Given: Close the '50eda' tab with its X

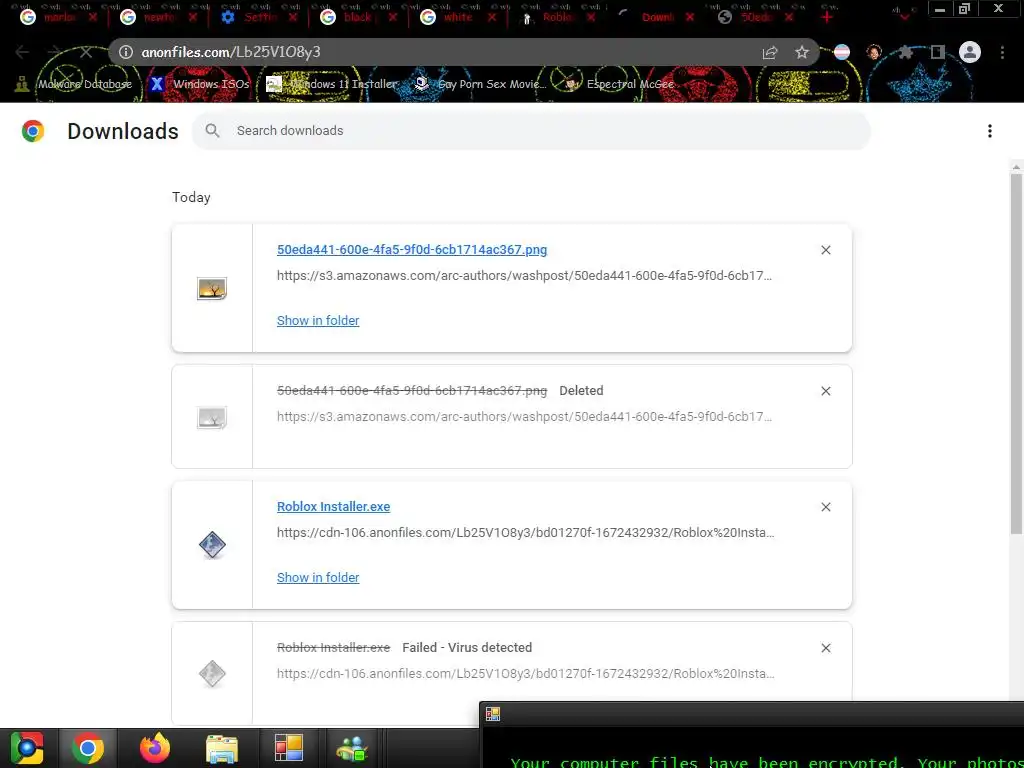Looking at the screenshot, I should (x=789, y=18).
